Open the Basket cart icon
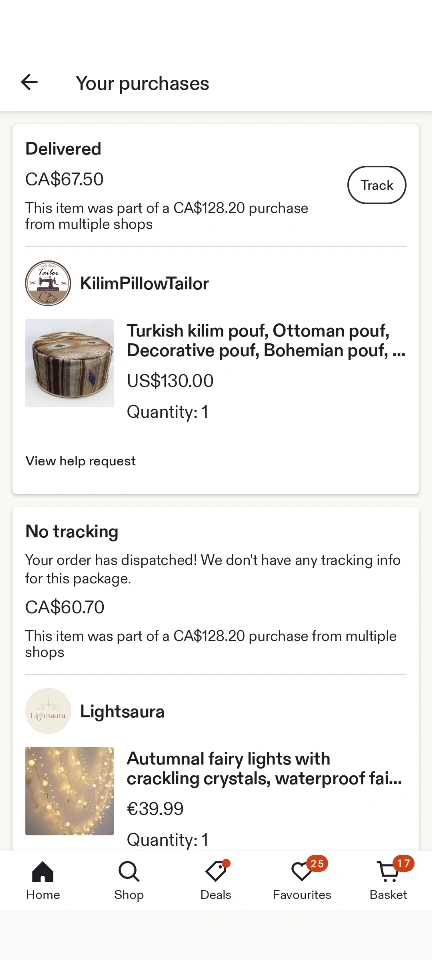 387,871
